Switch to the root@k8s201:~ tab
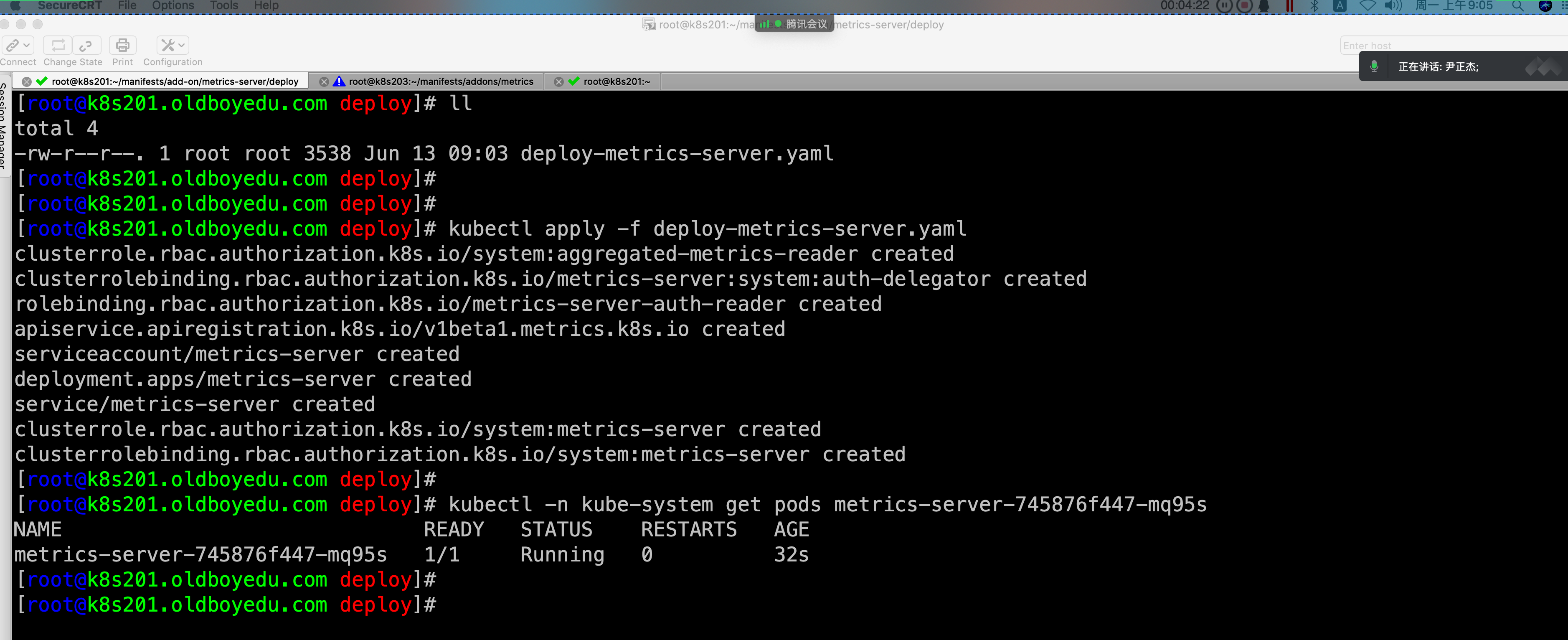The height and width of the screenshot is (640, 1568). tap(616, 81)
